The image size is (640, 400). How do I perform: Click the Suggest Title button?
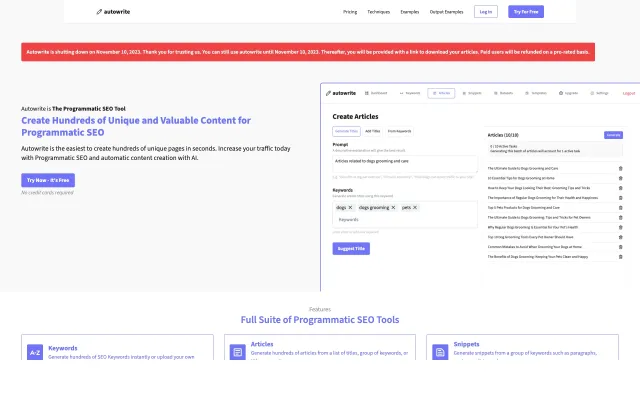352,248
